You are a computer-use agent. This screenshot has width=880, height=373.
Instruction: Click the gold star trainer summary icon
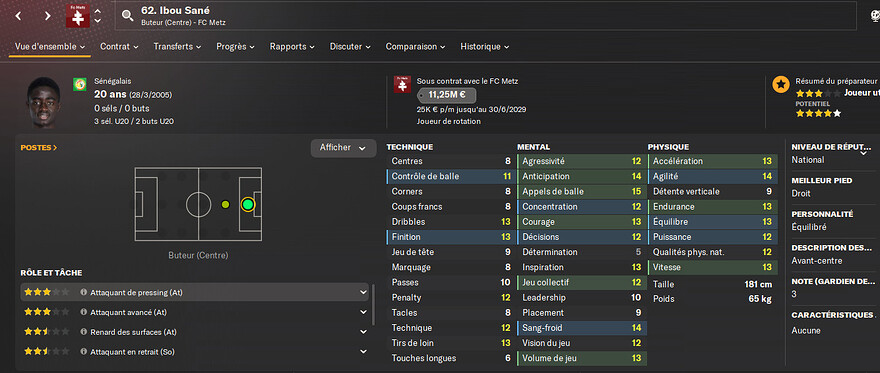pos(780,85)
